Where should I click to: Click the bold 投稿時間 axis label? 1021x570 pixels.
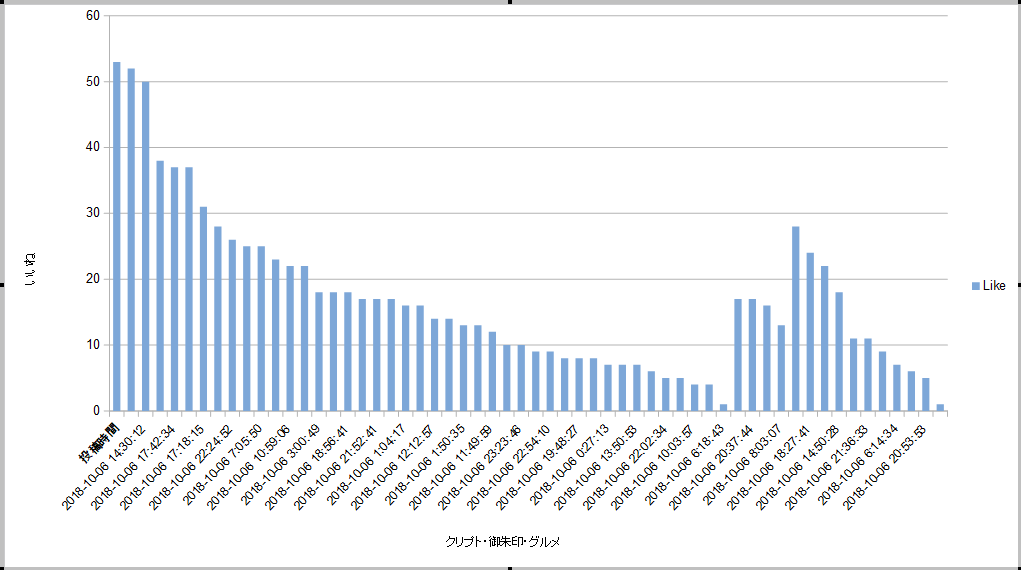pyautogui.click(x=101, y=441)
